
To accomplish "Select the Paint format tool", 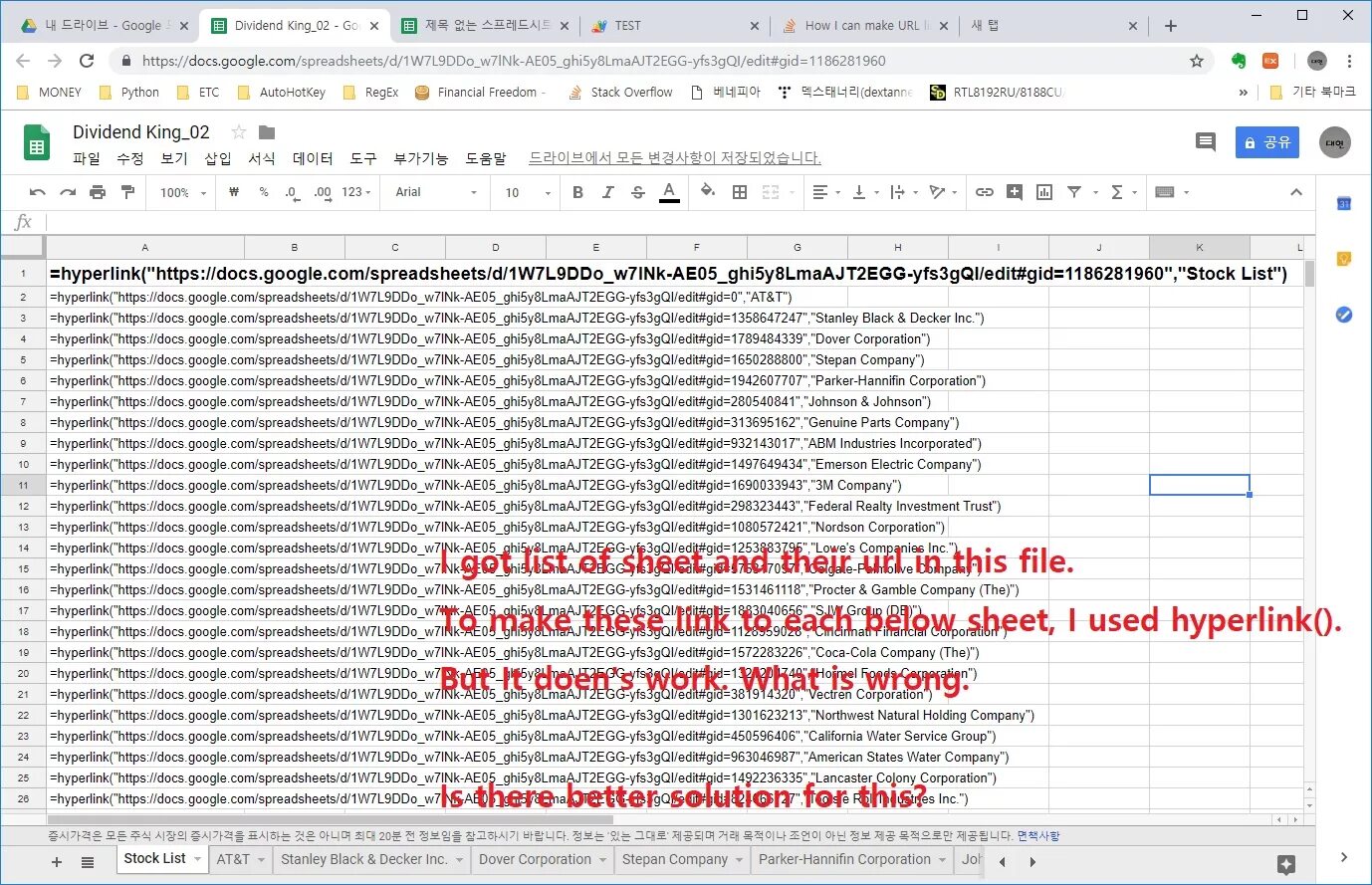I will tap(127, 192).
